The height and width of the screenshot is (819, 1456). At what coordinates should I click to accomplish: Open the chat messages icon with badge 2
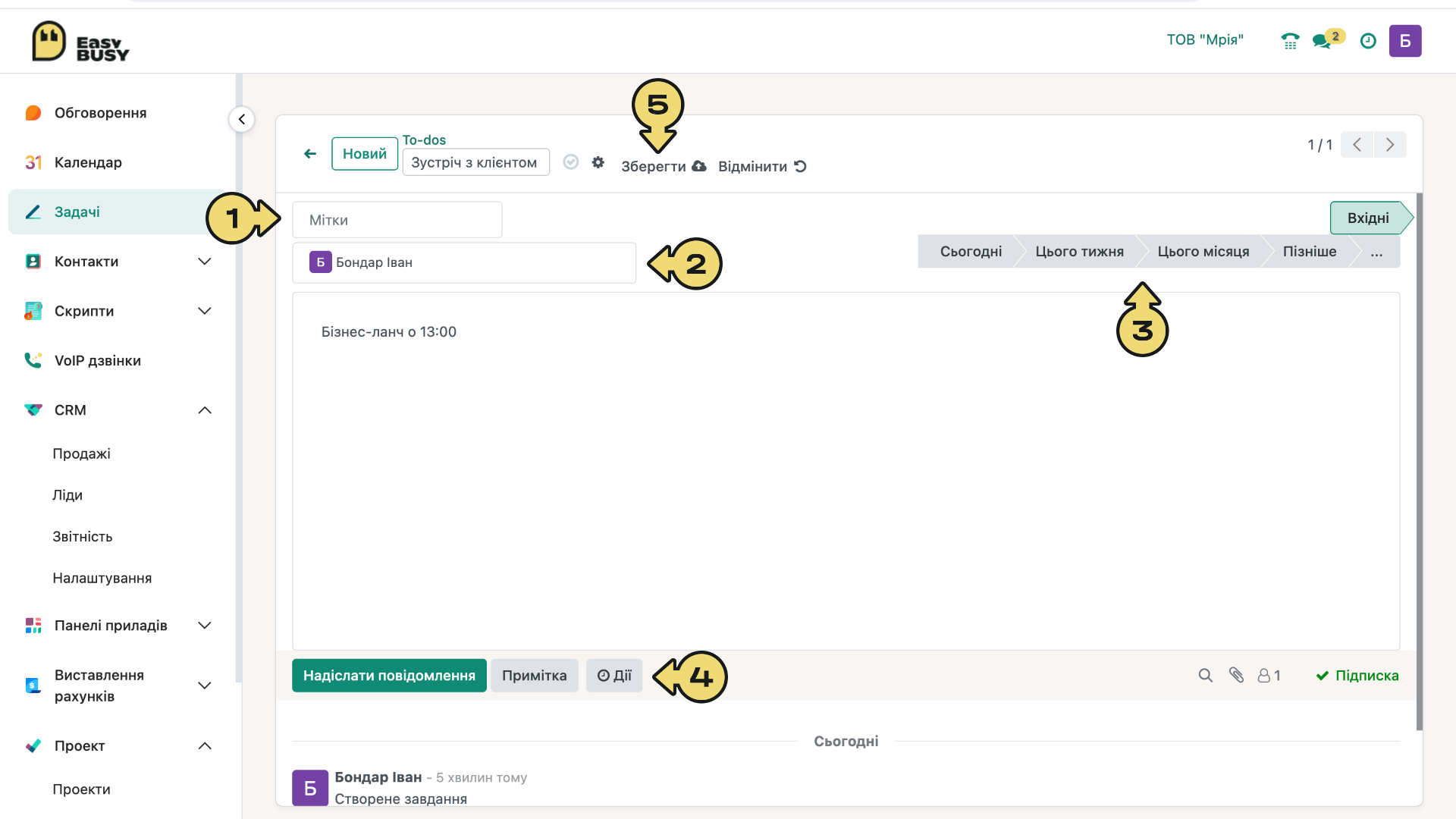coord(1323,41)
